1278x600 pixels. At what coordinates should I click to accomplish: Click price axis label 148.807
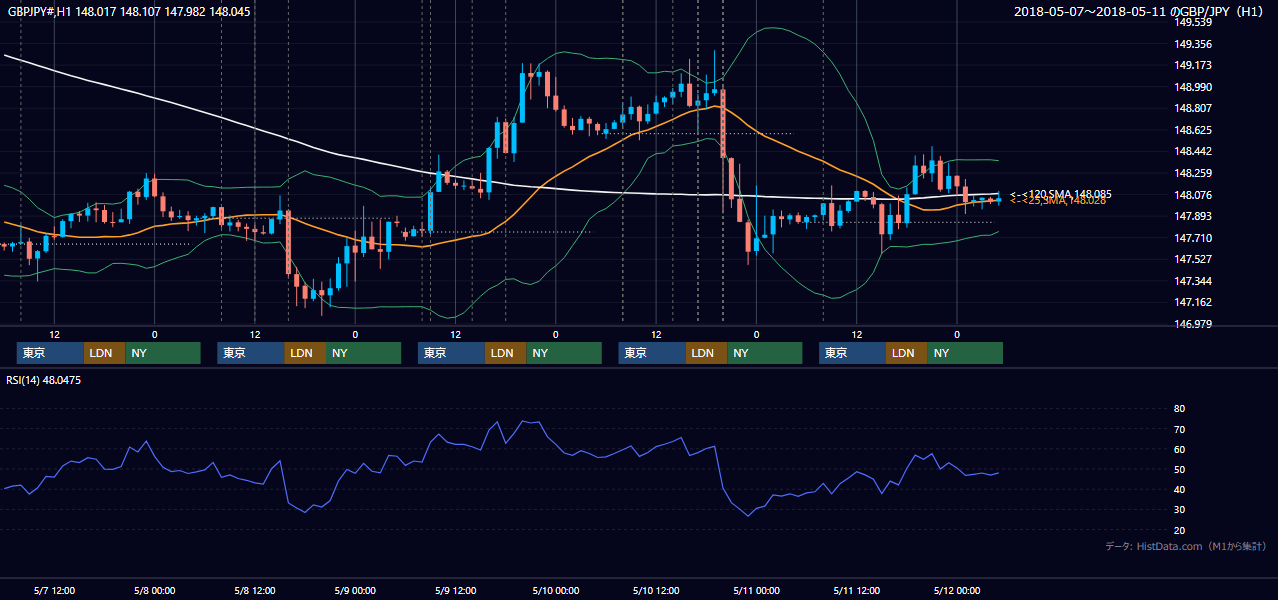tap(1192, 108)
